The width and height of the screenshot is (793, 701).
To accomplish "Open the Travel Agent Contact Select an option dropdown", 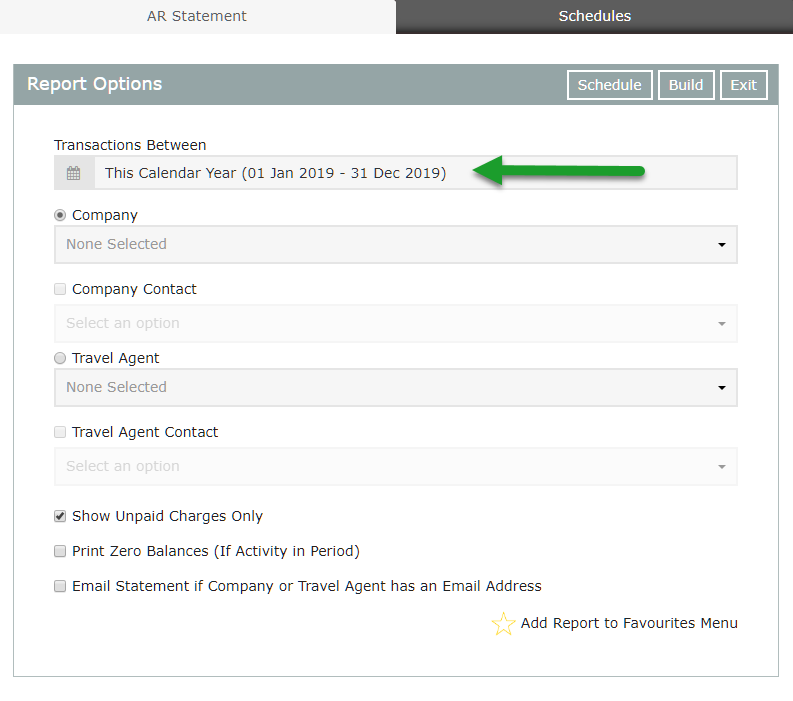I will click(395, 466).
